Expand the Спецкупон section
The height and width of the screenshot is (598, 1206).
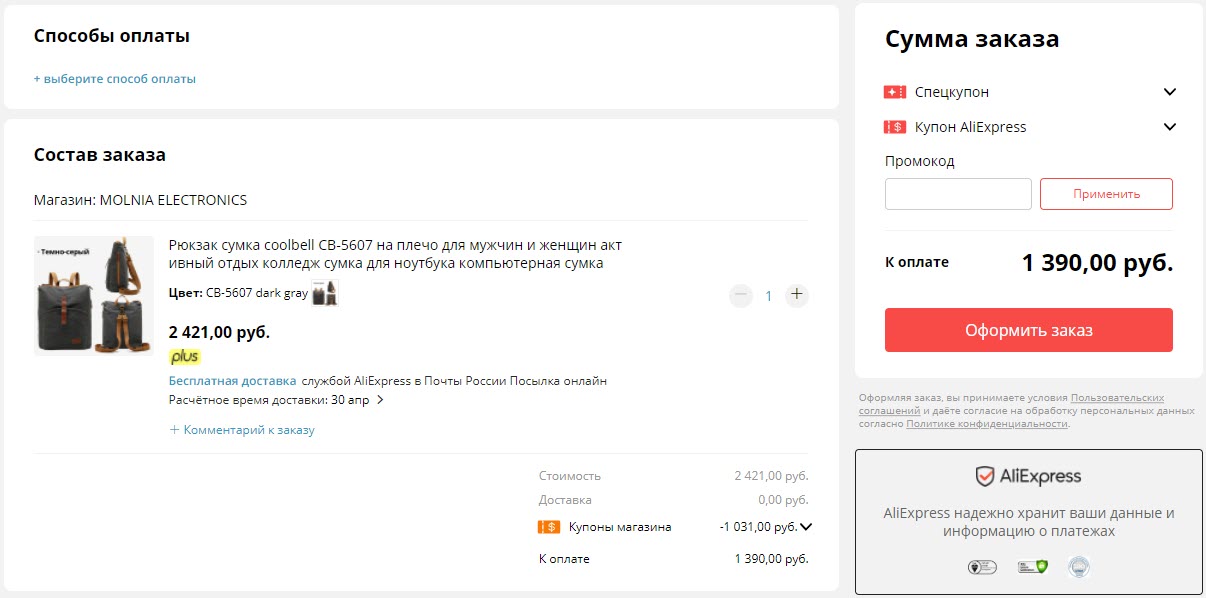(1170, 91)
